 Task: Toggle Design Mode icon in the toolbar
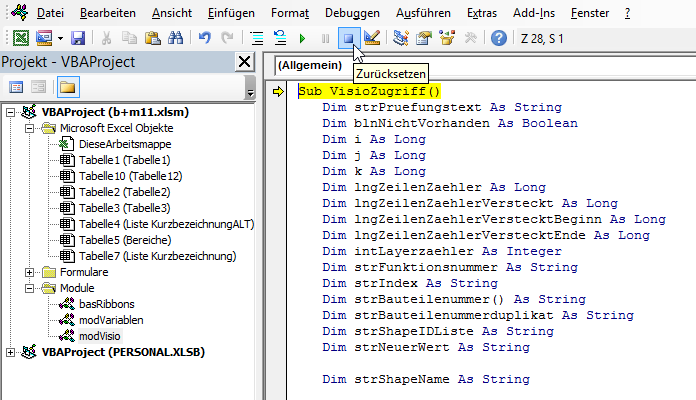(x=372, y=38)
